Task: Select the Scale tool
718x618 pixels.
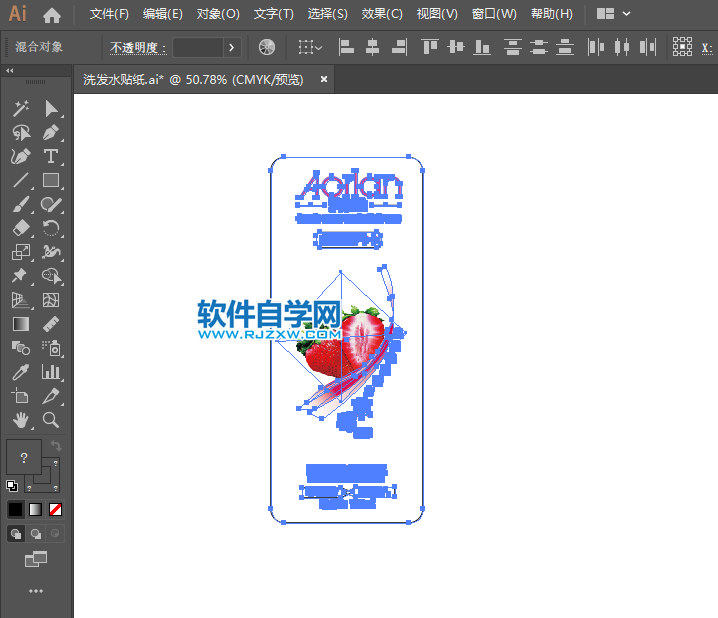Action: click(x=21, y=252)
